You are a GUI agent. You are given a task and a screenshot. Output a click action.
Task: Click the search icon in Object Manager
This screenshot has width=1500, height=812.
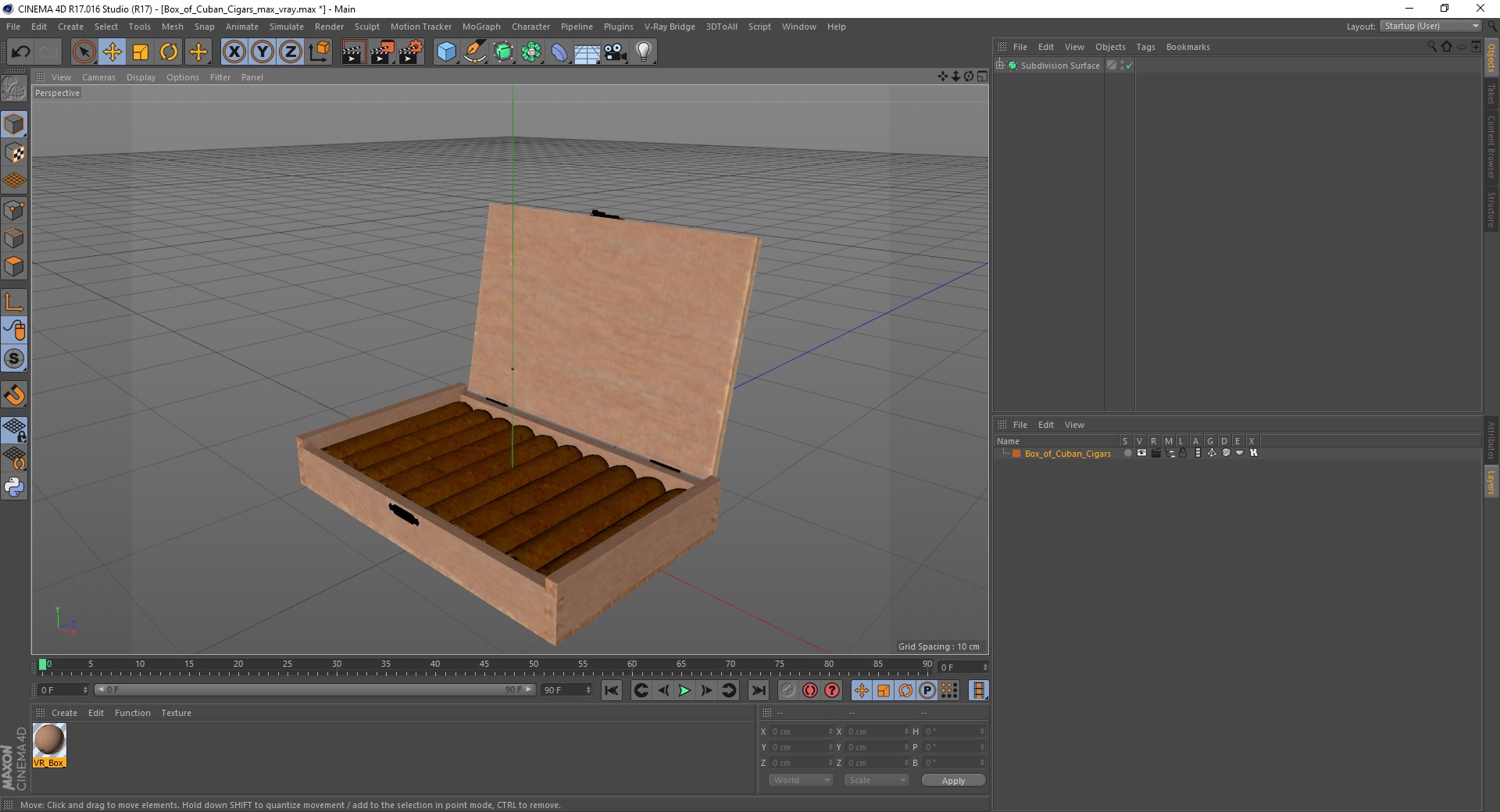[x=1432, y=47]
